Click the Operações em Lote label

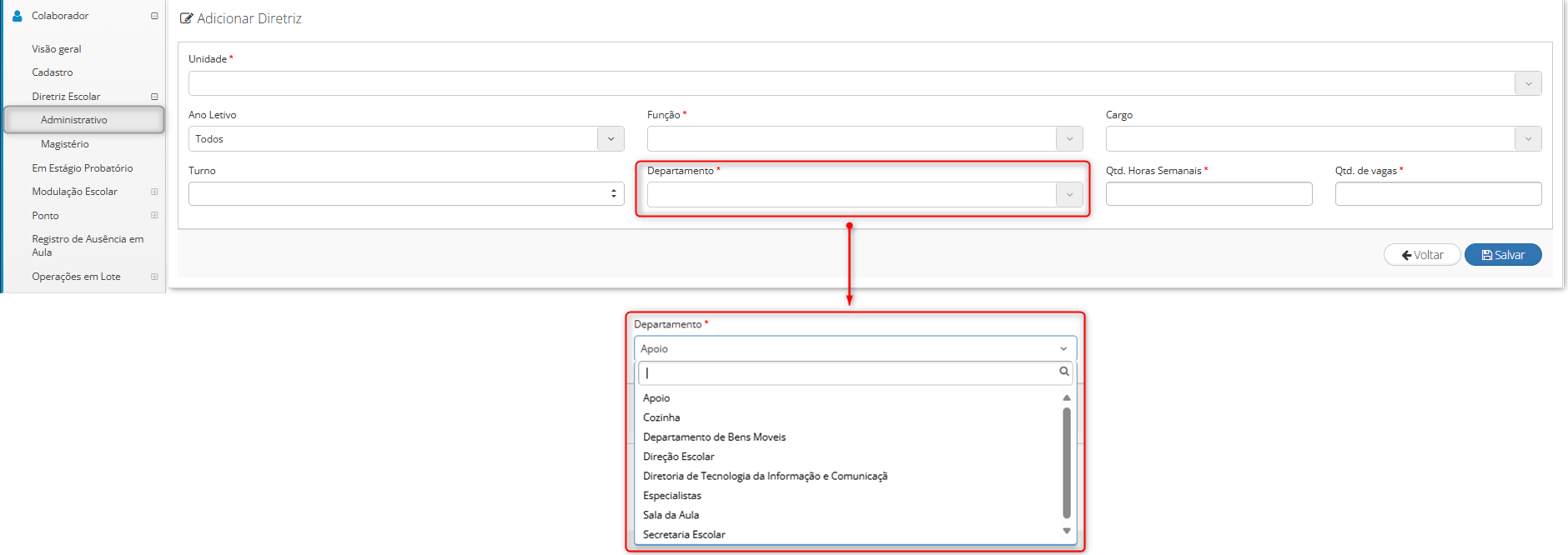76,277
